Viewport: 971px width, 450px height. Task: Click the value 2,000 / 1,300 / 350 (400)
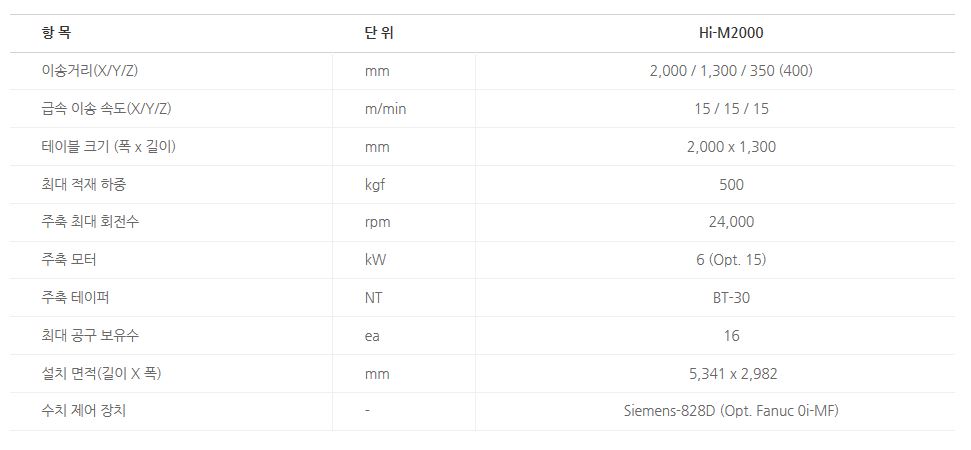pos(731,71)
